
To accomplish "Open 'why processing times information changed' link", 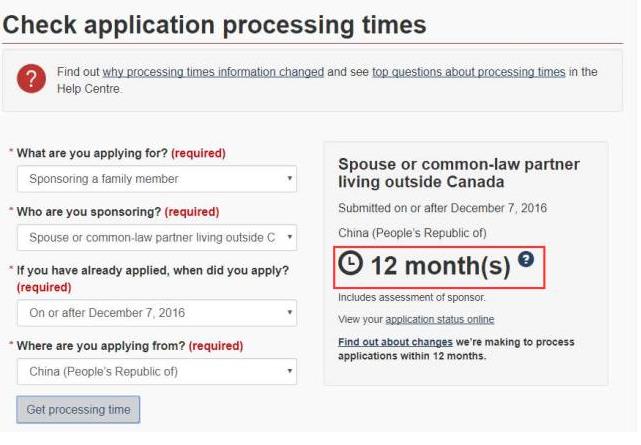I will pyautogui.click(x=213, y=72).
